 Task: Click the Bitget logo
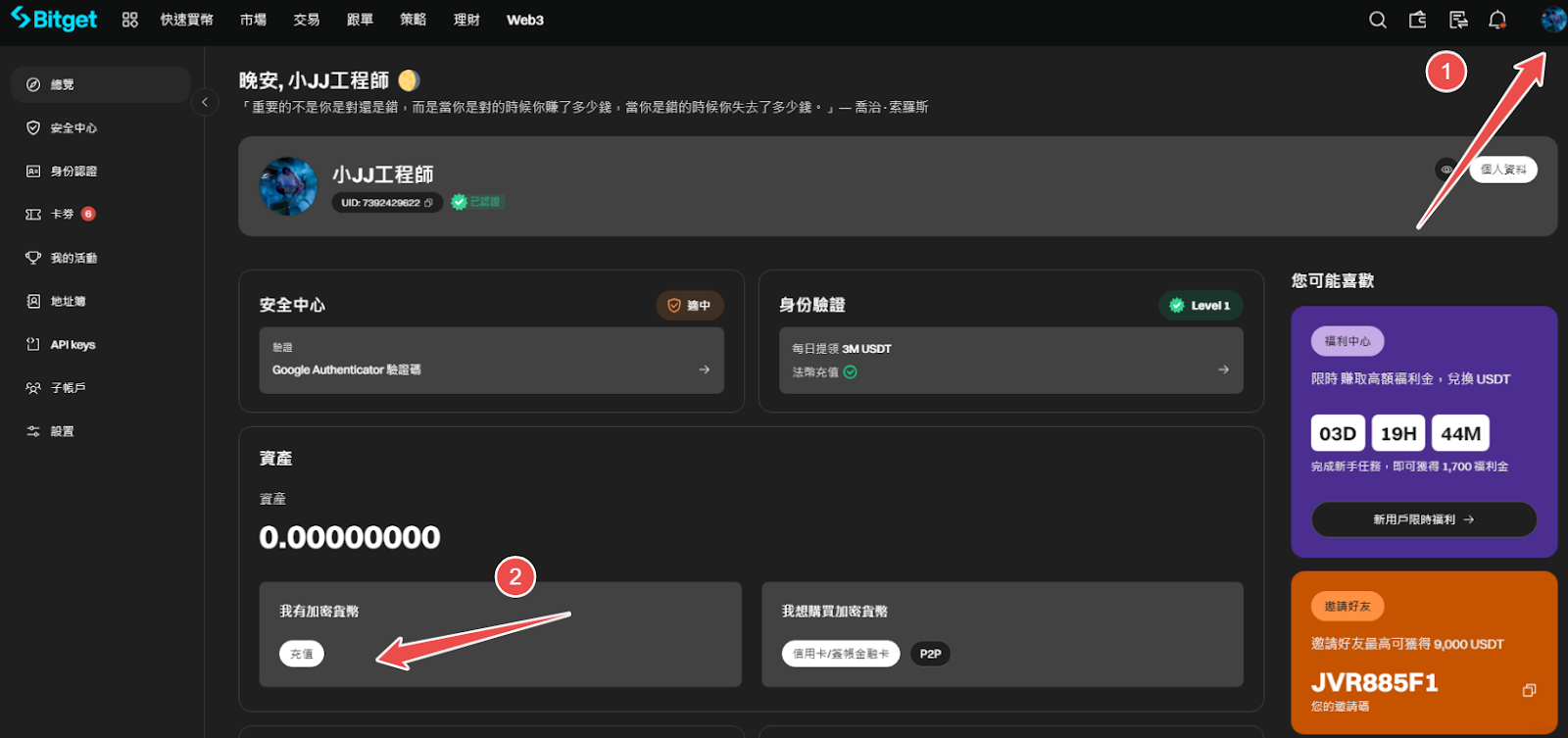pyautogui.click(x=54, y=20)
